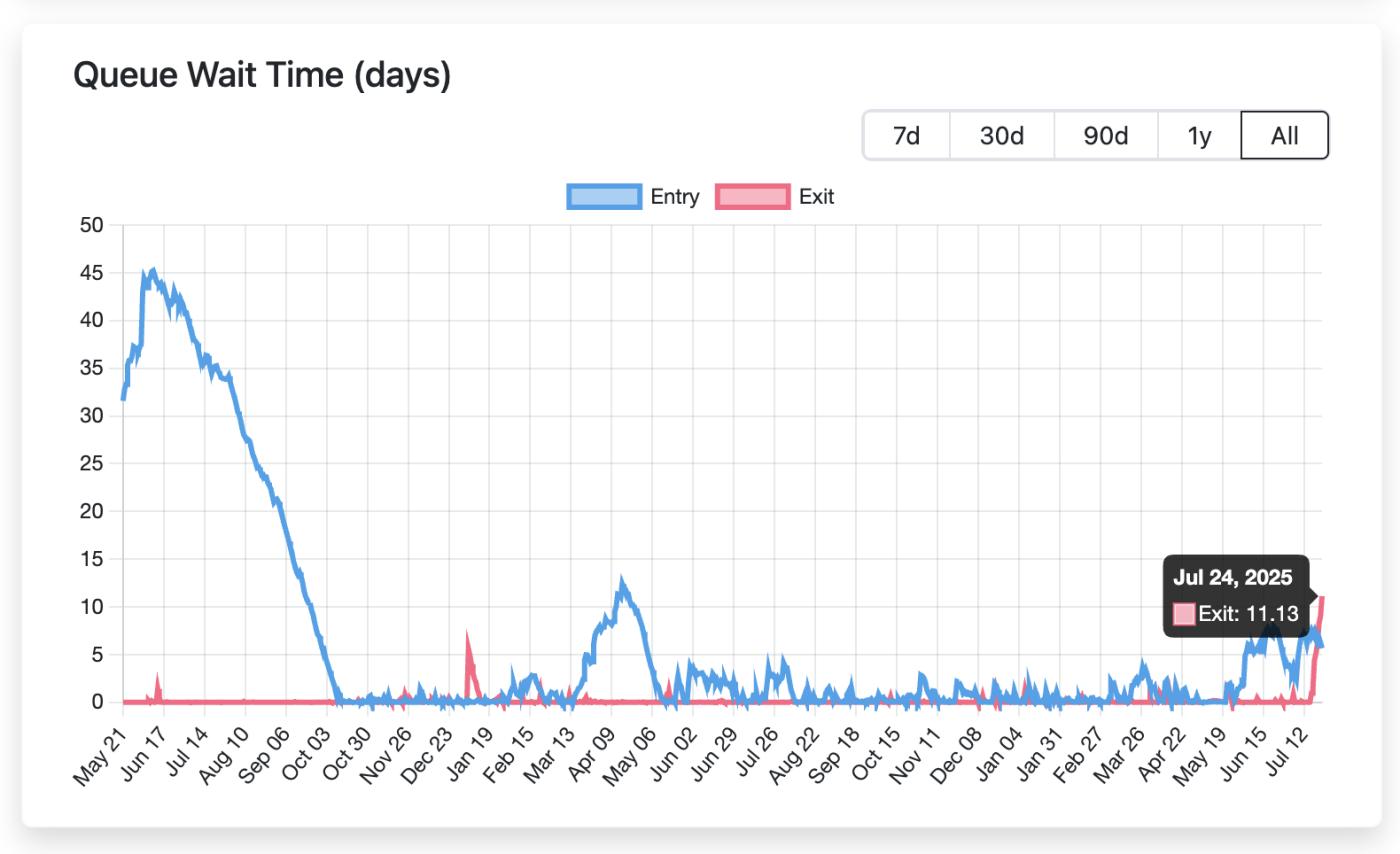Hide Exit series via legend label
Screen dimensions: 1400x854
[x=816, y=197]
